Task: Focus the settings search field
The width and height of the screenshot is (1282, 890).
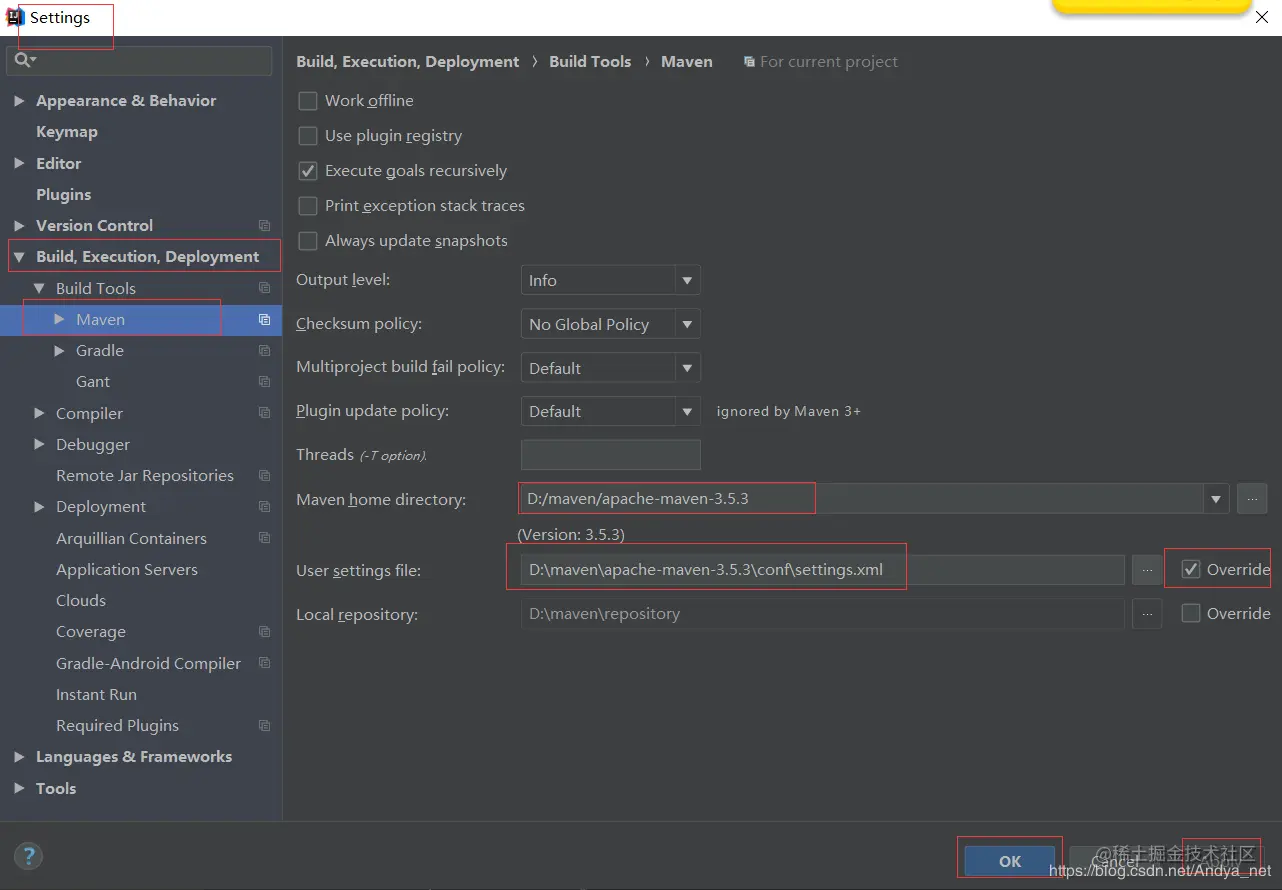Action: click(139, 60)
